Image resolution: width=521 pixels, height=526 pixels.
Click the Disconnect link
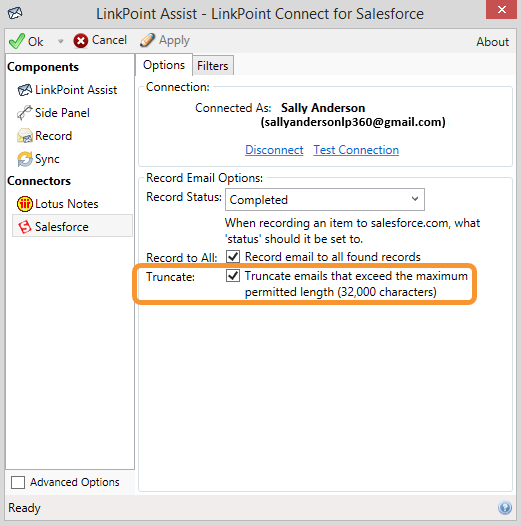click(x=274, y=150)
